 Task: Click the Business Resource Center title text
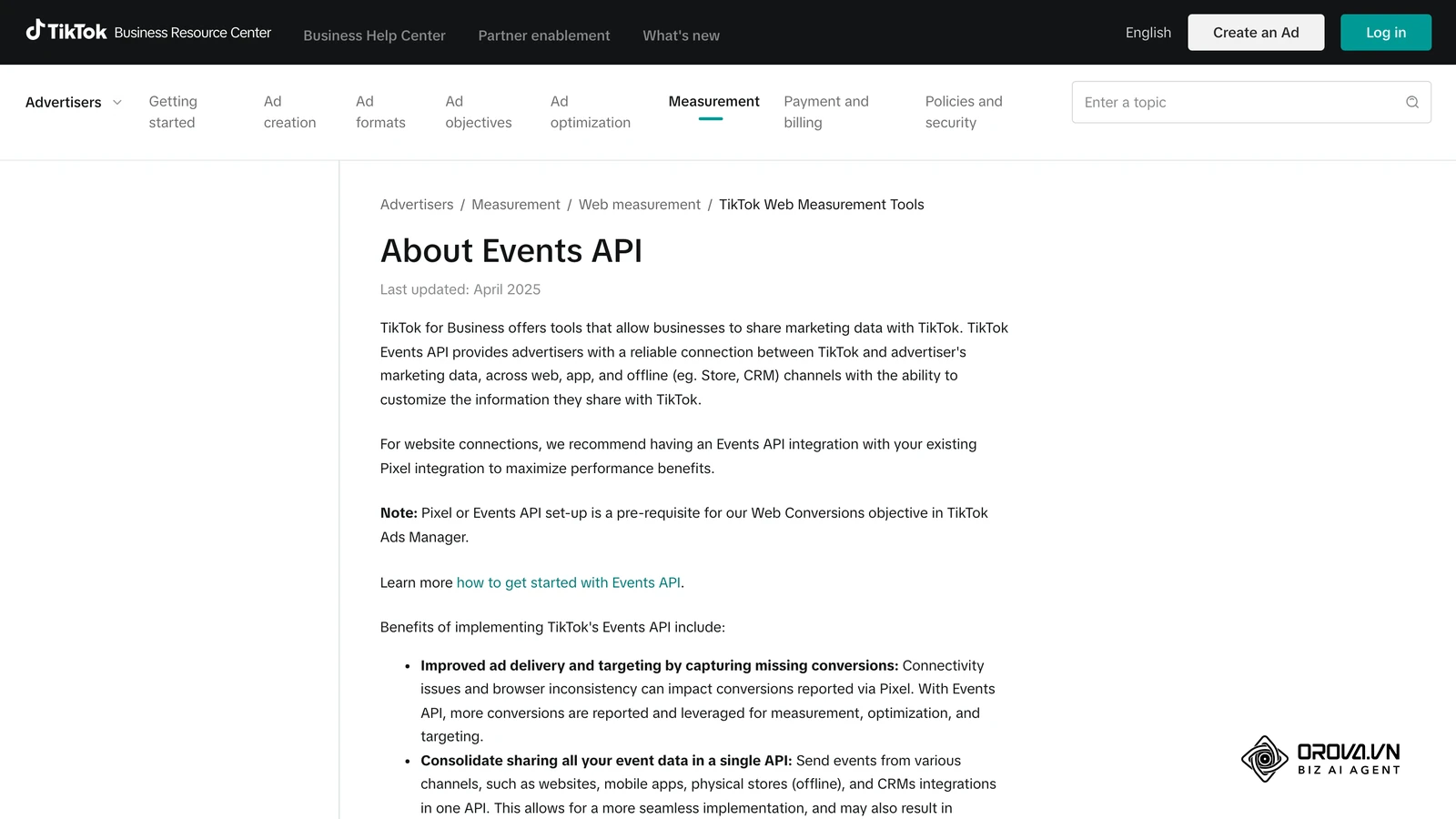(x=193, y=33)
